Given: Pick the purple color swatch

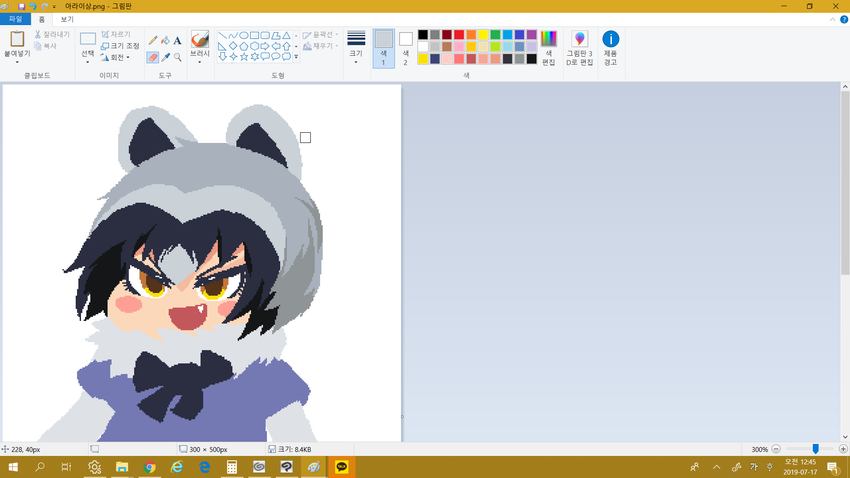Looking at the screenshot, I should coord(532,35).
